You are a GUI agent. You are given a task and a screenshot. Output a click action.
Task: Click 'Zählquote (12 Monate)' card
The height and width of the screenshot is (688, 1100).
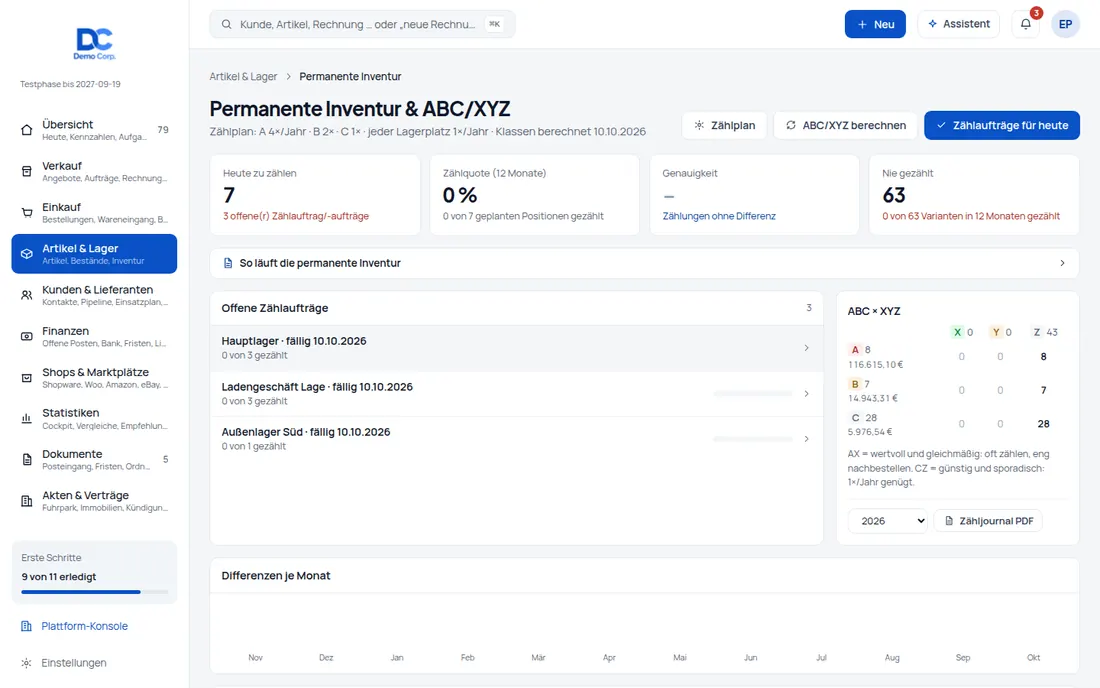pyautogui.click(x=535, y=195)
